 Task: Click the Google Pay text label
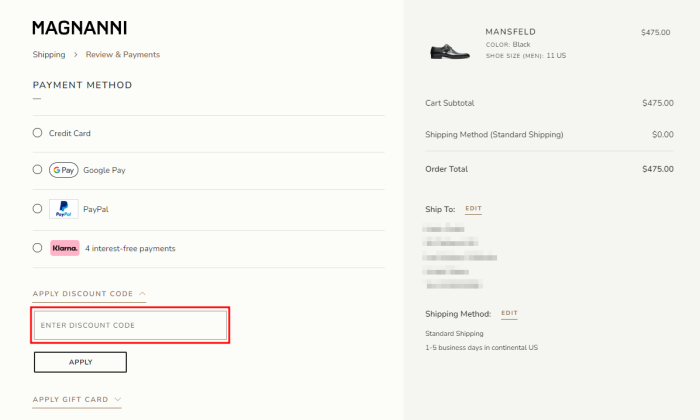pos(104,170)
